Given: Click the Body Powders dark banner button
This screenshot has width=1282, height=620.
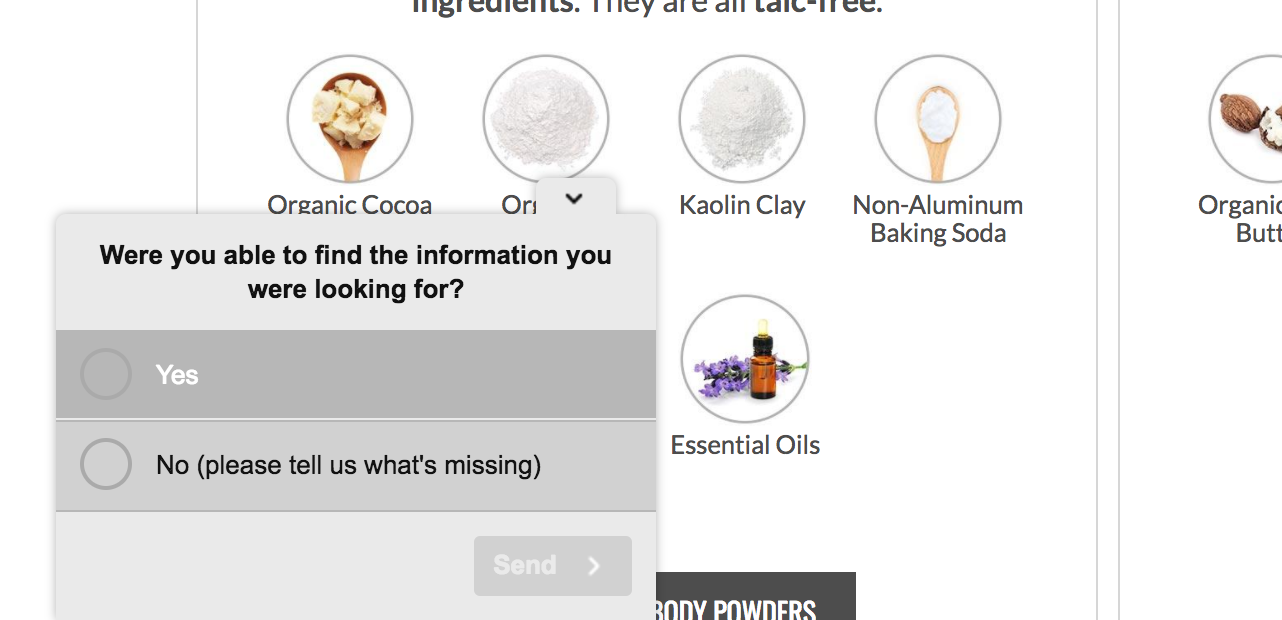Looking at the screenshot, I should 756,600.
